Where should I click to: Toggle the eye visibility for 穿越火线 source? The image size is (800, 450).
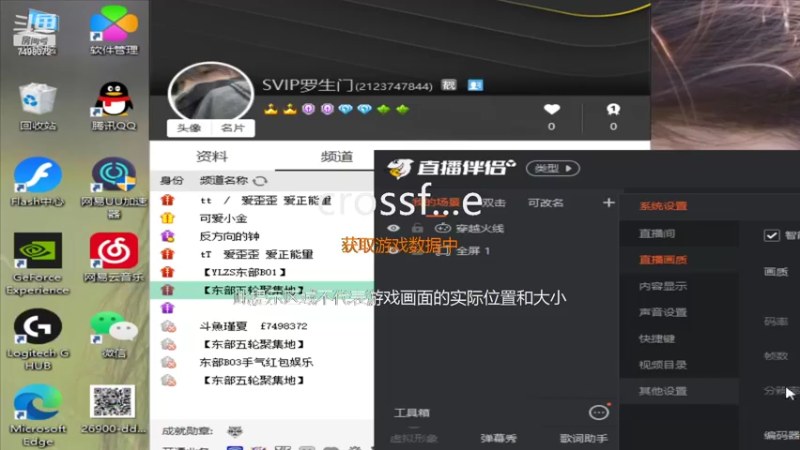click(393, 228)
